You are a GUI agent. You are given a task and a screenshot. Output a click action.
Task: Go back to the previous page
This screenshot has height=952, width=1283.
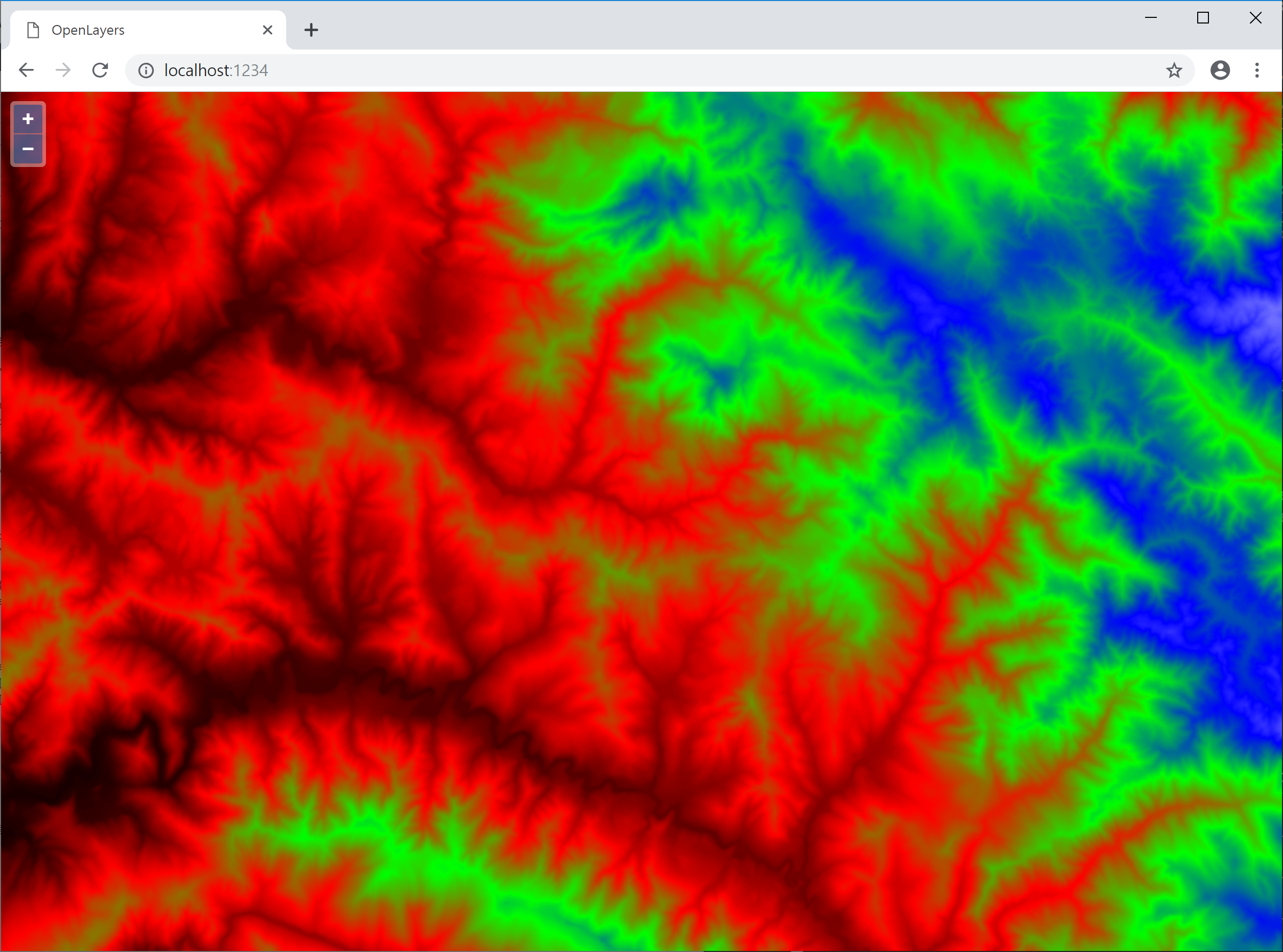coord(27,70)
